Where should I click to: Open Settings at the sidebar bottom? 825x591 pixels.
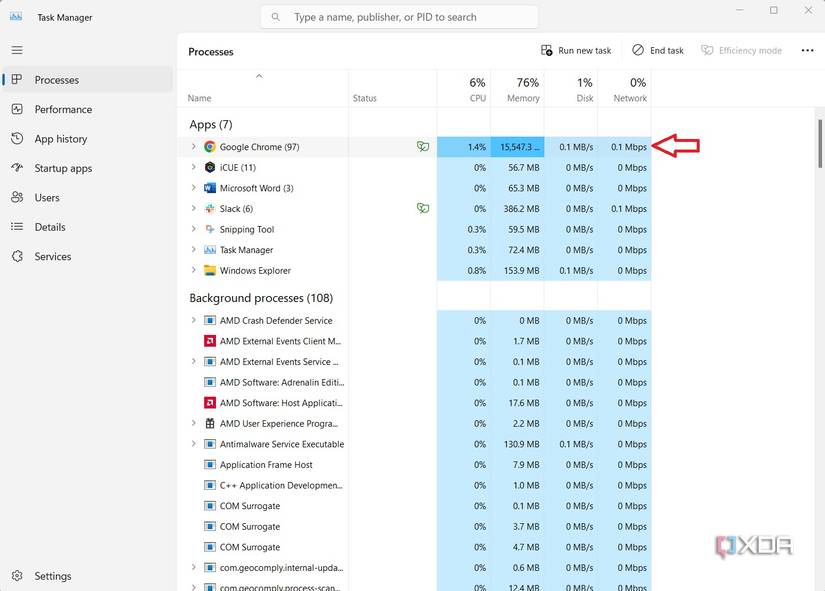(87, 576)
